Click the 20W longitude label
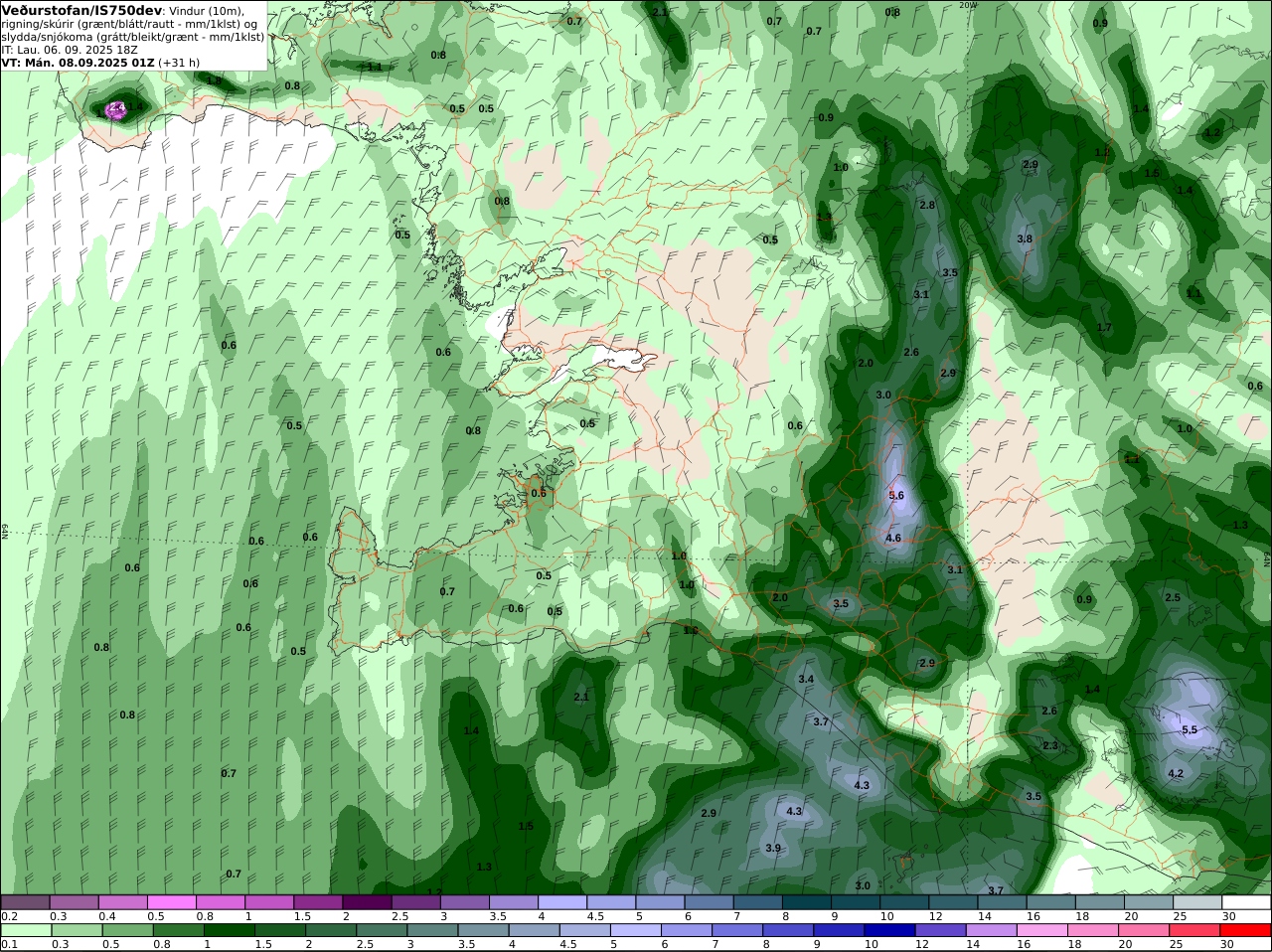 (x=968, y=5)
